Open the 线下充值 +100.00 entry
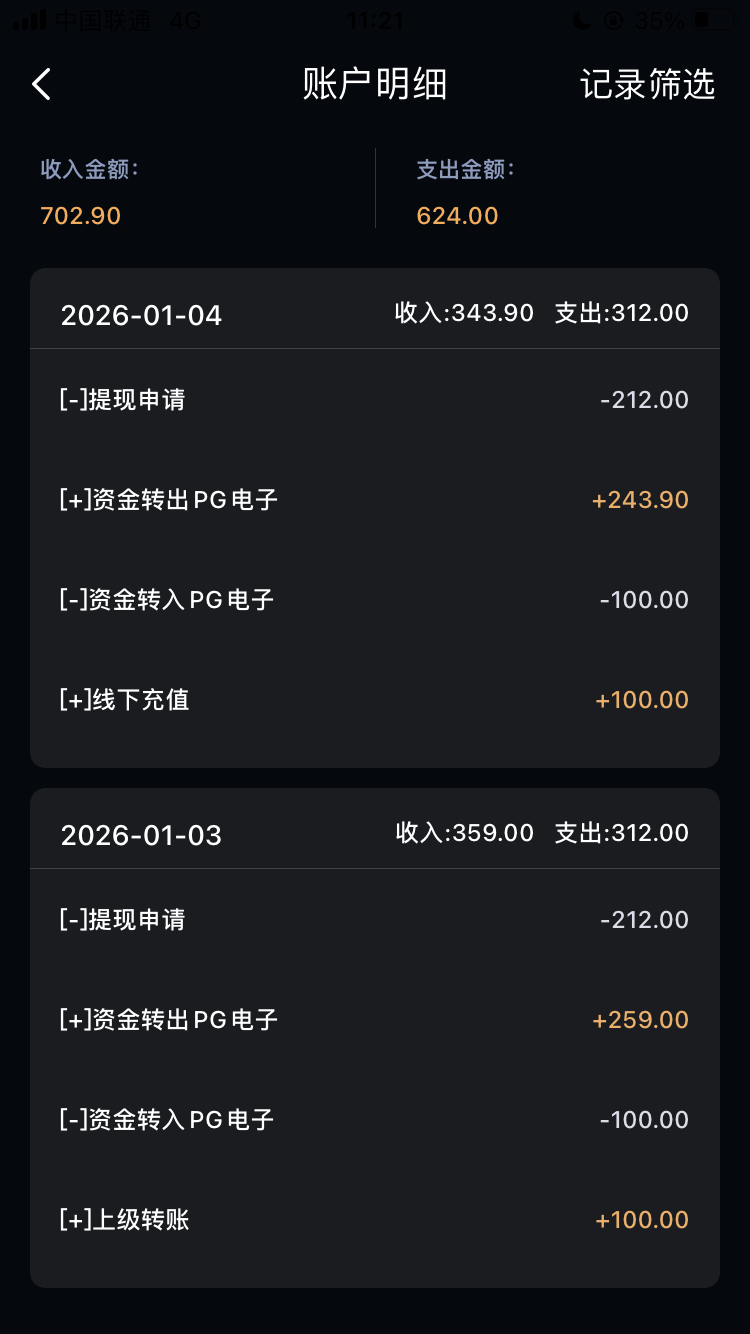Viewport: 750px width, 1334px height. click(374, 700)
